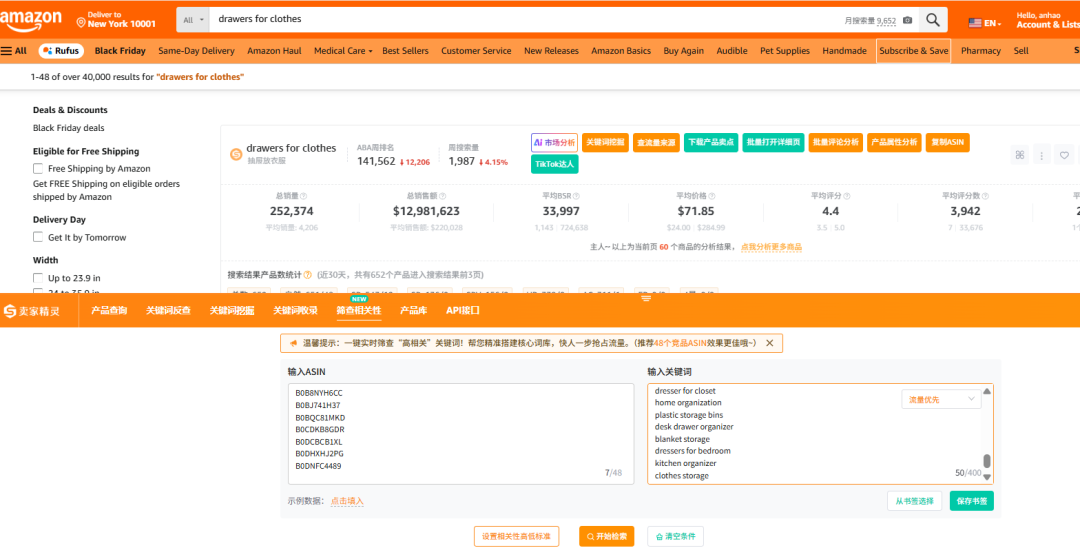Click the 产品属性分析 button
Image resolution: width=1080 pixels, height=548 pixels.
[894, 143]
